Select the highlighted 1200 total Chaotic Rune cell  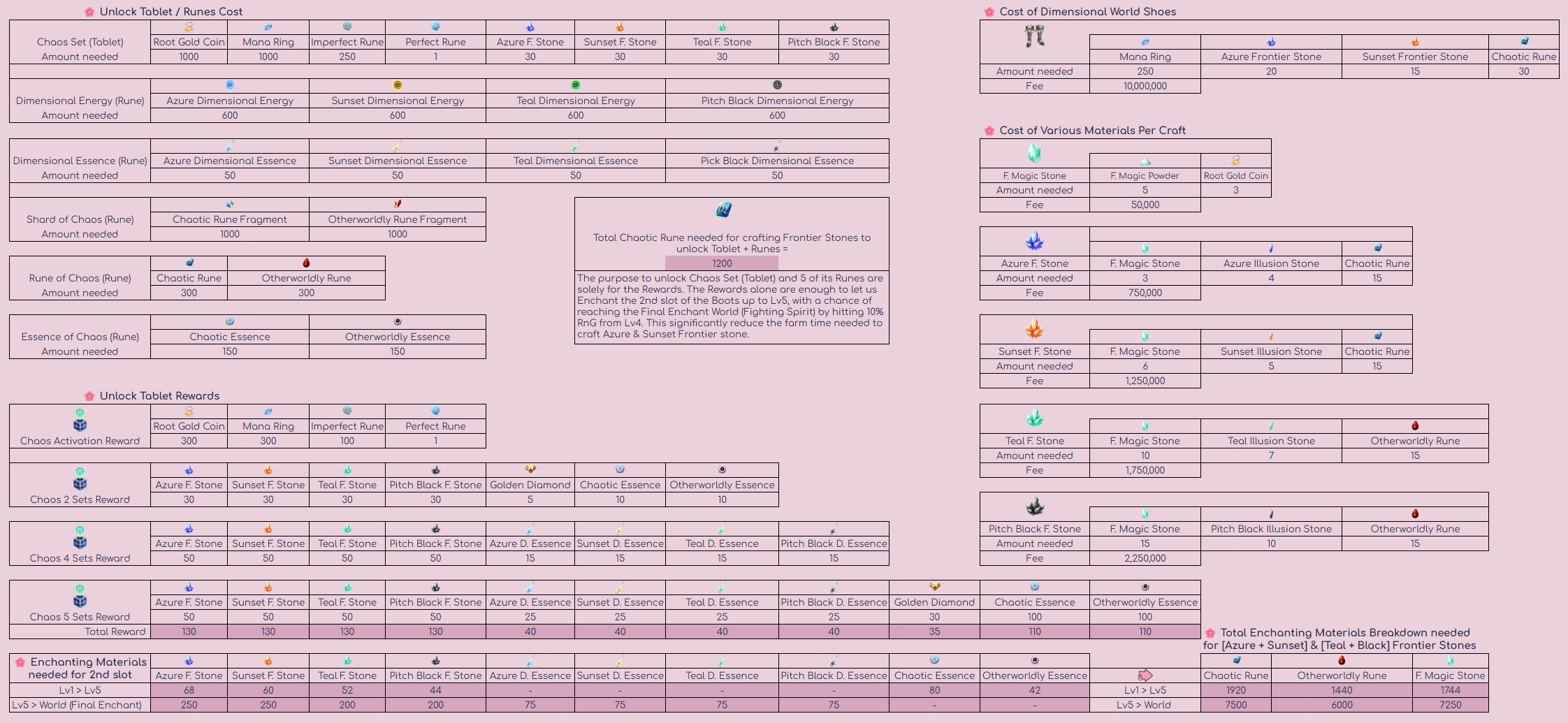point(722,263)
